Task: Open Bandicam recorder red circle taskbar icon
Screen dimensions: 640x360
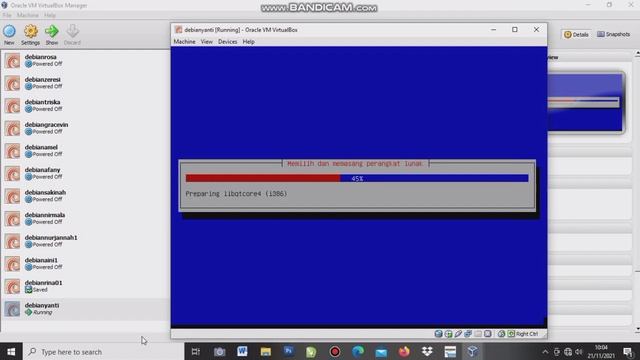Action: pyautogui.click(x=335, y=351)
